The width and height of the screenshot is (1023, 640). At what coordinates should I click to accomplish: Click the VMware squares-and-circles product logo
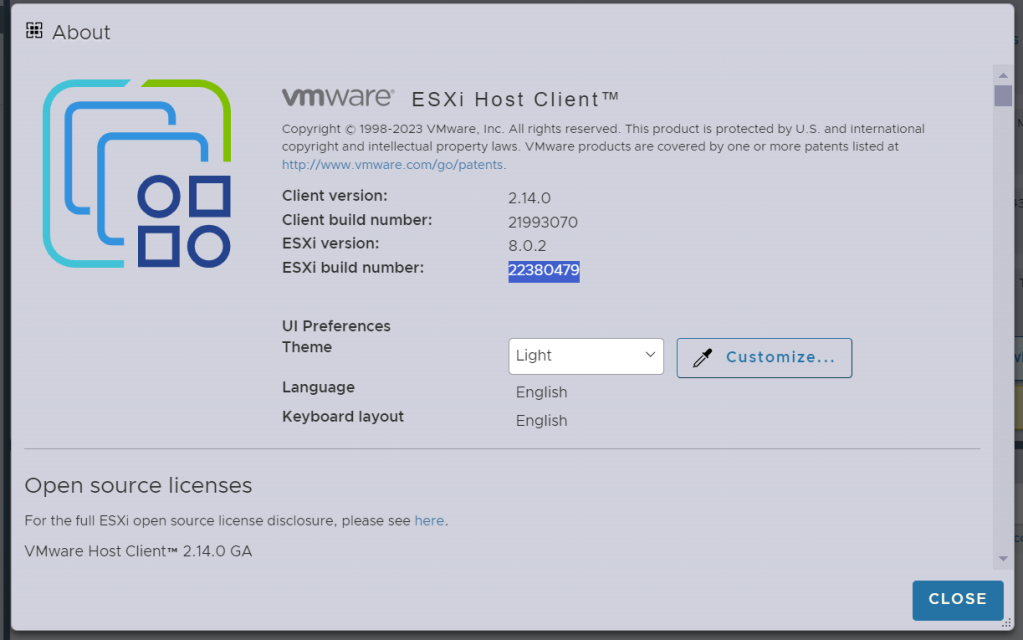tap(138, 172)
